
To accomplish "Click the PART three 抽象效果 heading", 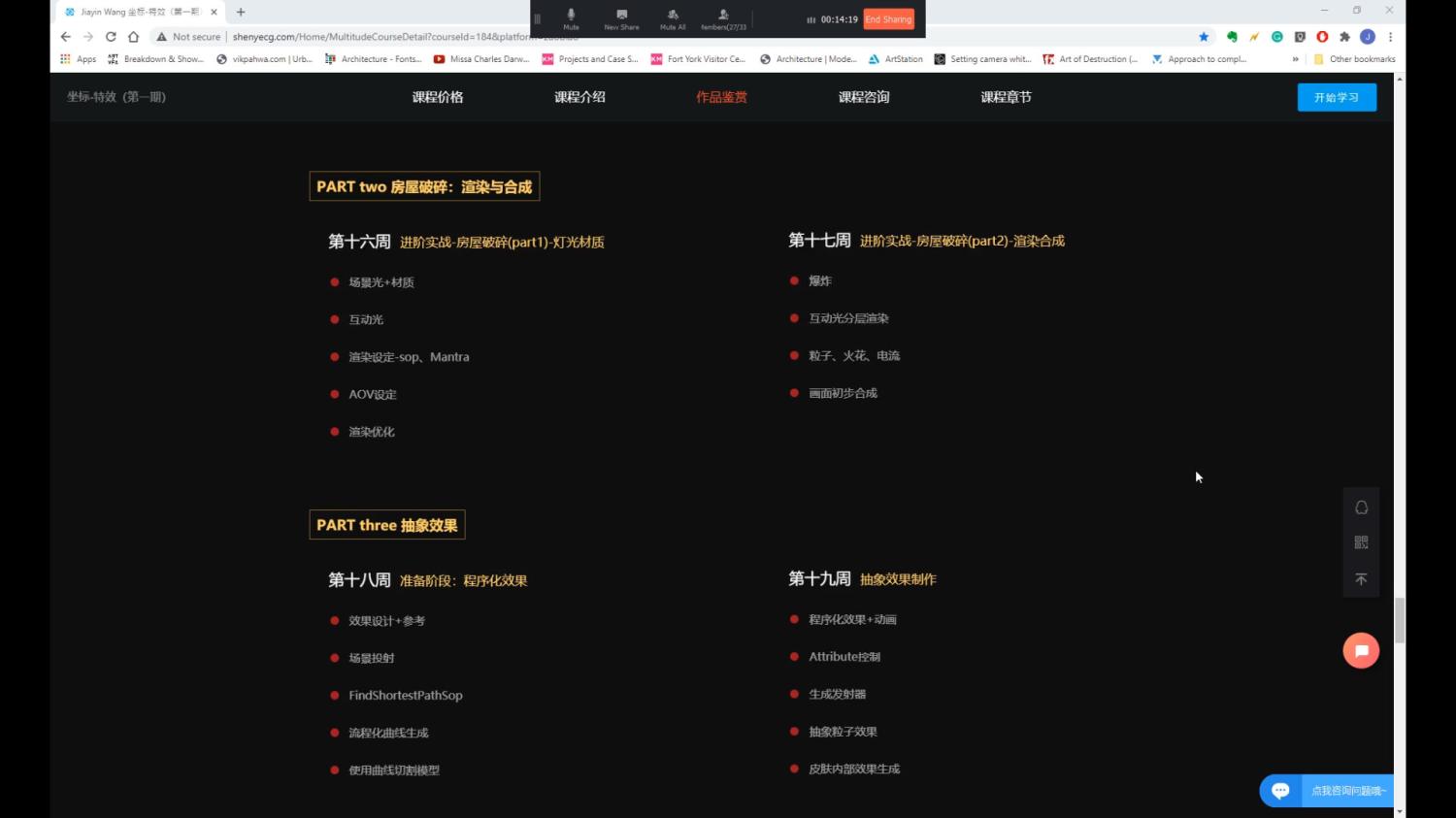I will (387, 525).
